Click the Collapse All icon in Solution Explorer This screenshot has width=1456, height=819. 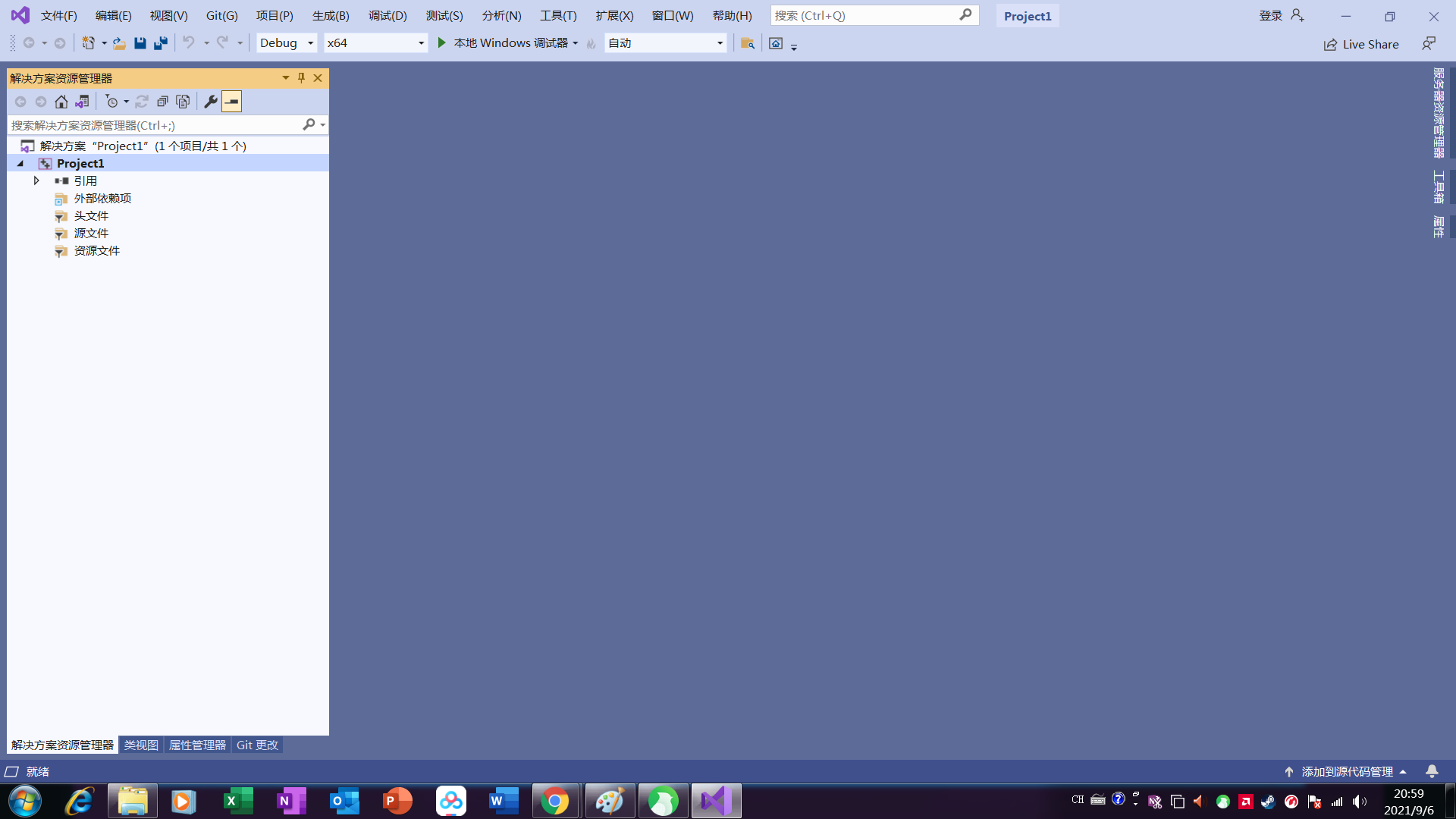(162, 102)
